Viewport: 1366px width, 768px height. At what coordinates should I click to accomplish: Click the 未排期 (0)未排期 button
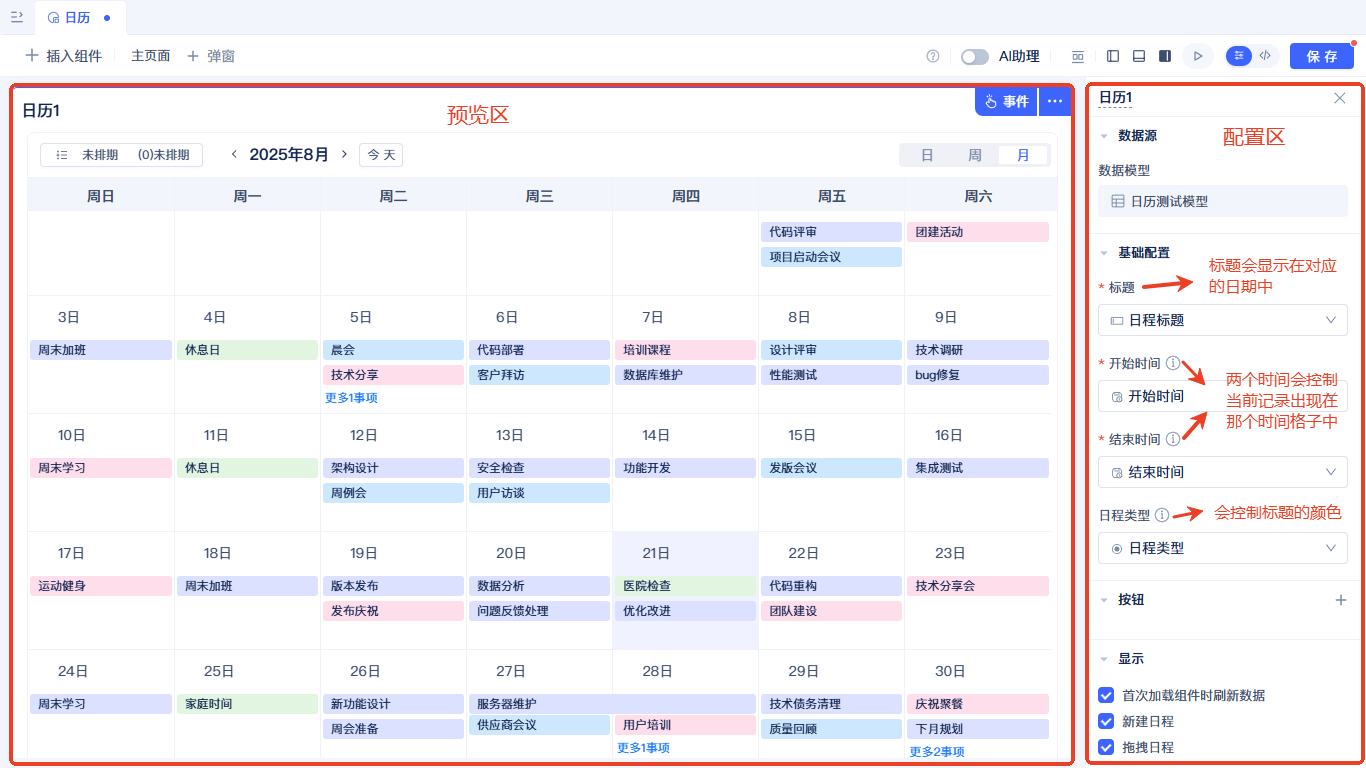pos(121,155)
